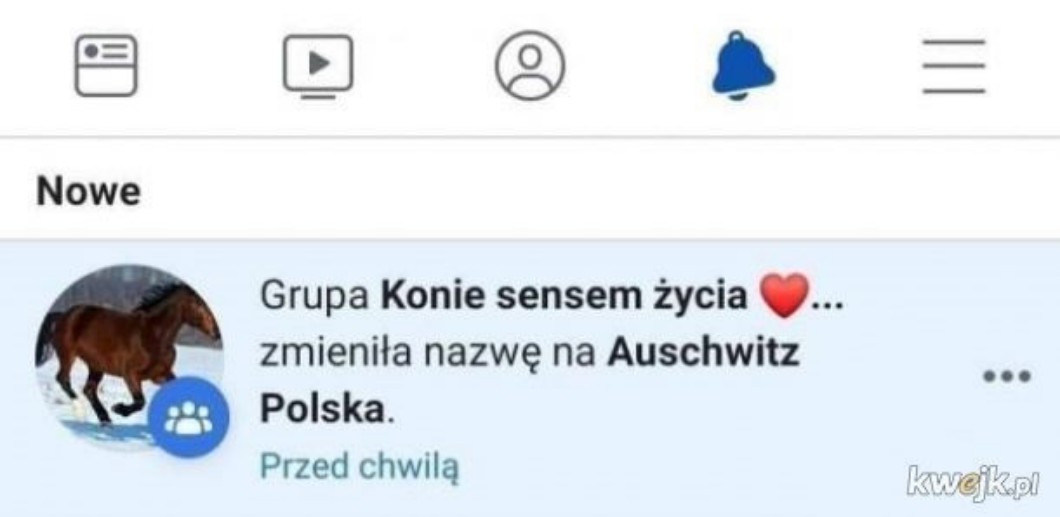The height and width of the screenshot is (517, 1060).
Task: Open the group name Konie sensem życia
Action: (564, 297)
